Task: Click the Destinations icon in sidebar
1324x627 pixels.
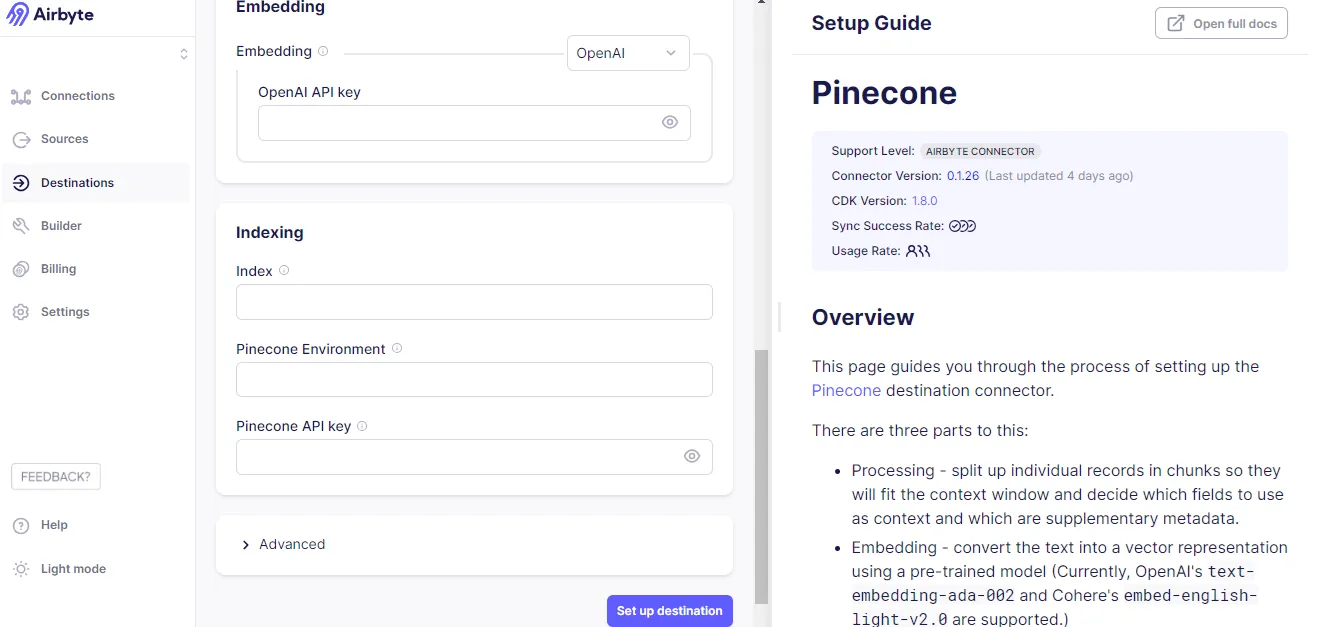Action: [x=21, y=183]
